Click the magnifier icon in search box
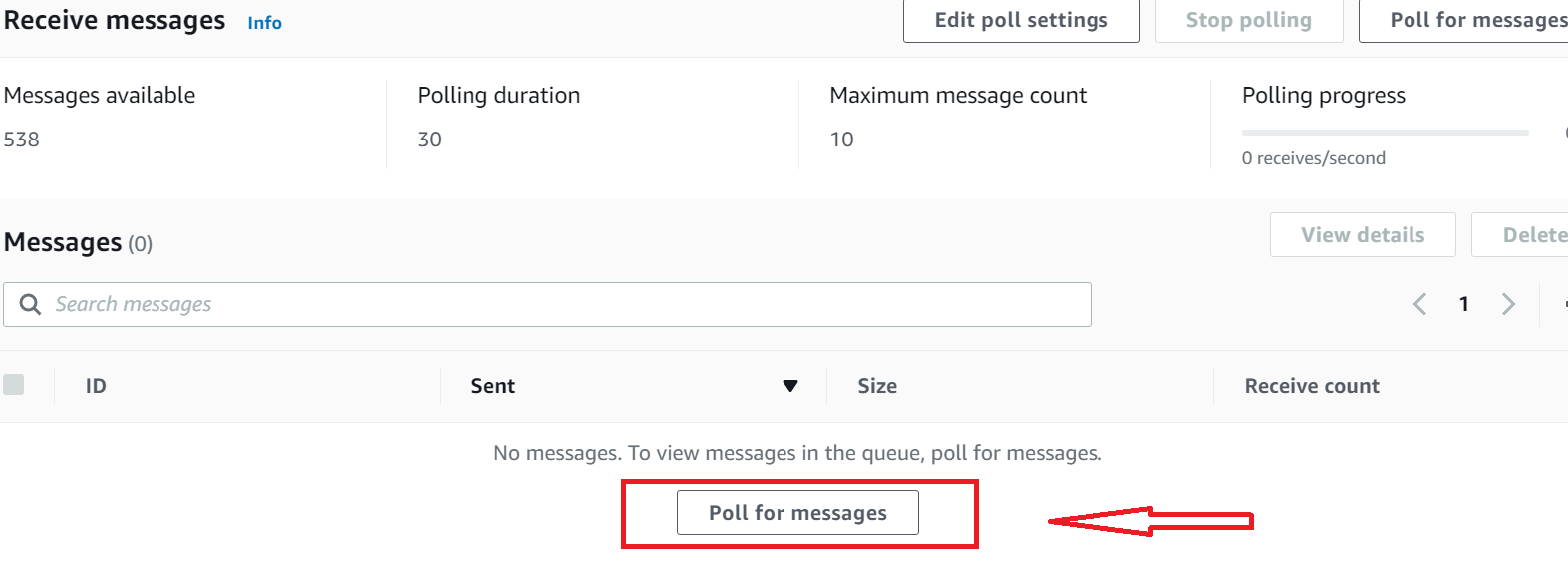 click(31, 304)
